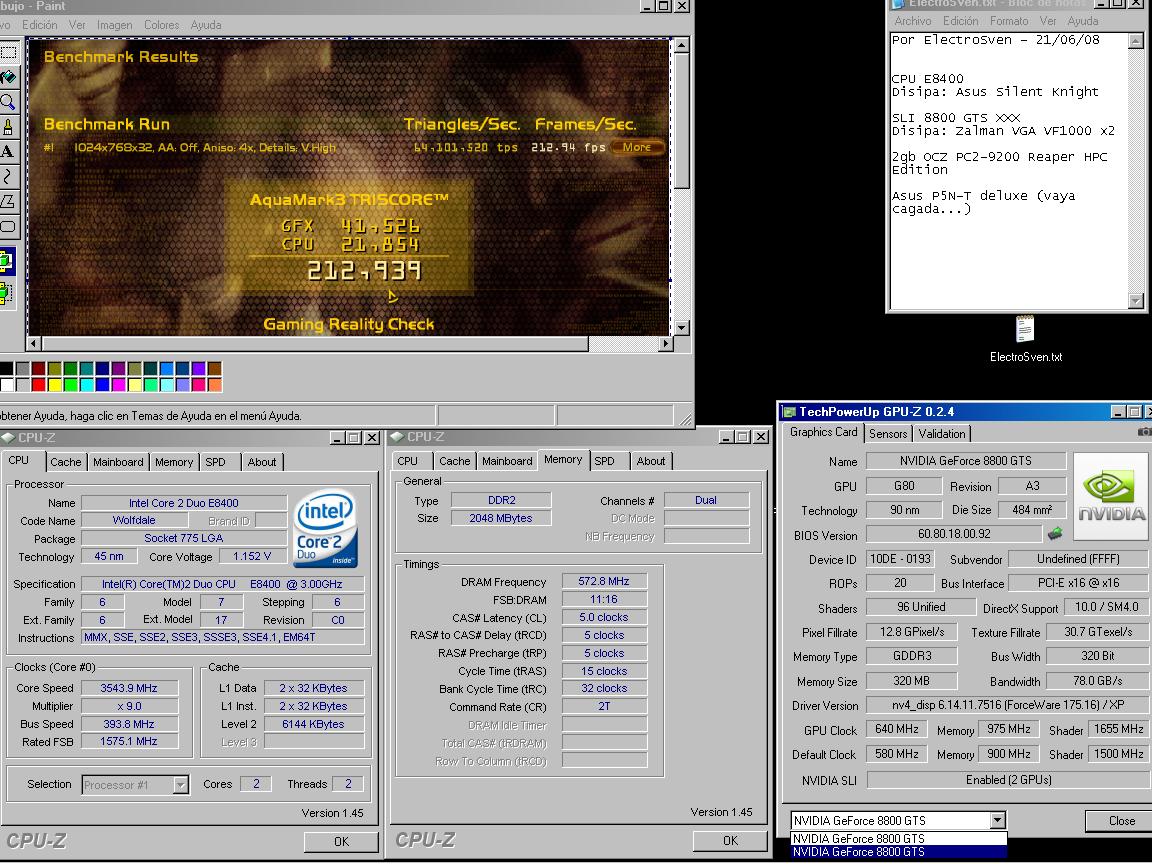Click the GPU Clock value 640 MHz
Viewport: 1152px width, 864px height.
tap(897, 729)
